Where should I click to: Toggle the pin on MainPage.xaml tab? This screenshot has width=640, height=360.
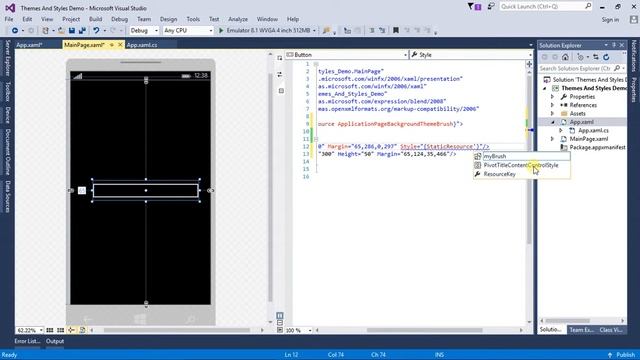111,45
